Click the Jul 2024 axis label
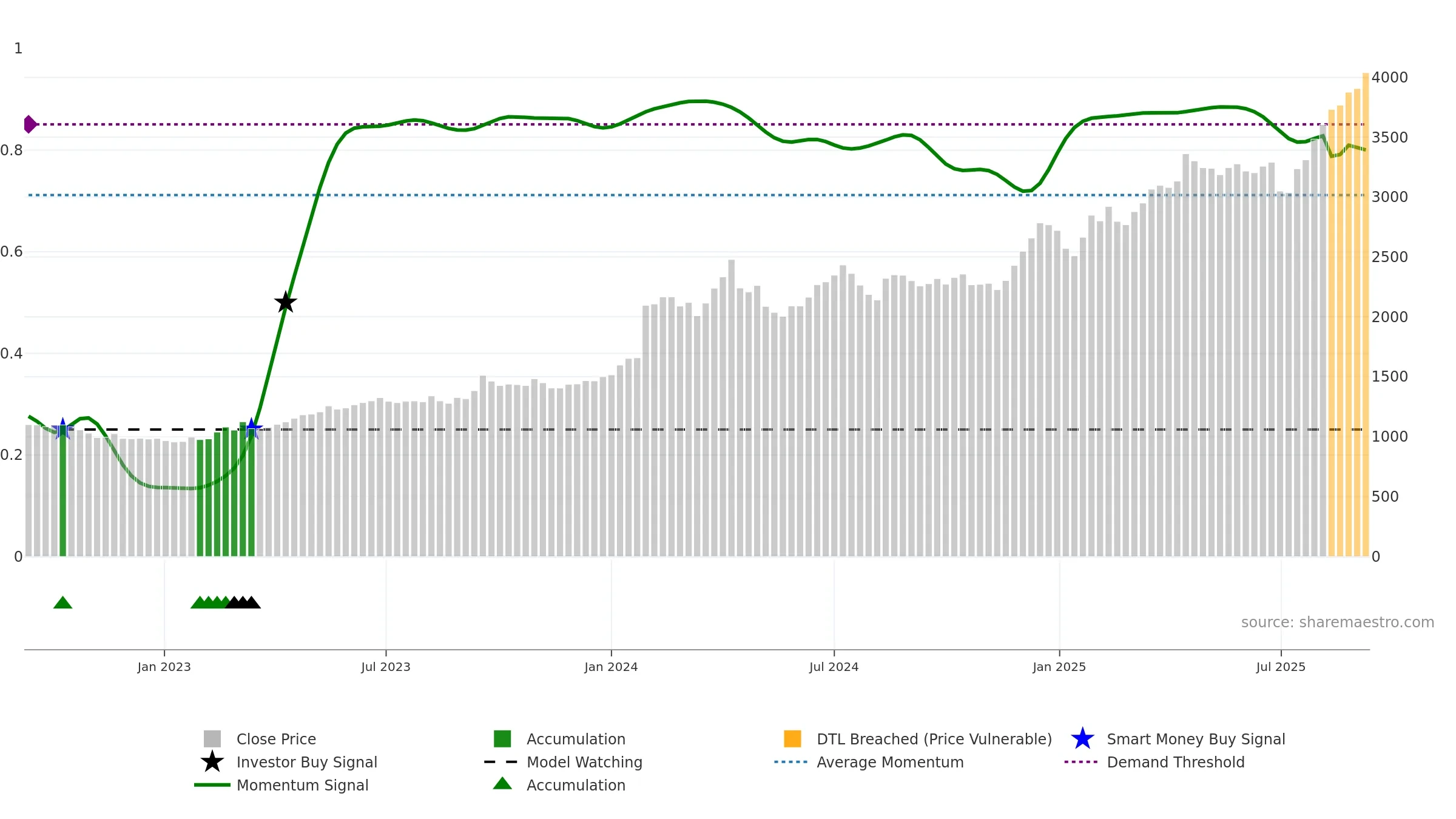1456x819 pixels. click(834, 667)
